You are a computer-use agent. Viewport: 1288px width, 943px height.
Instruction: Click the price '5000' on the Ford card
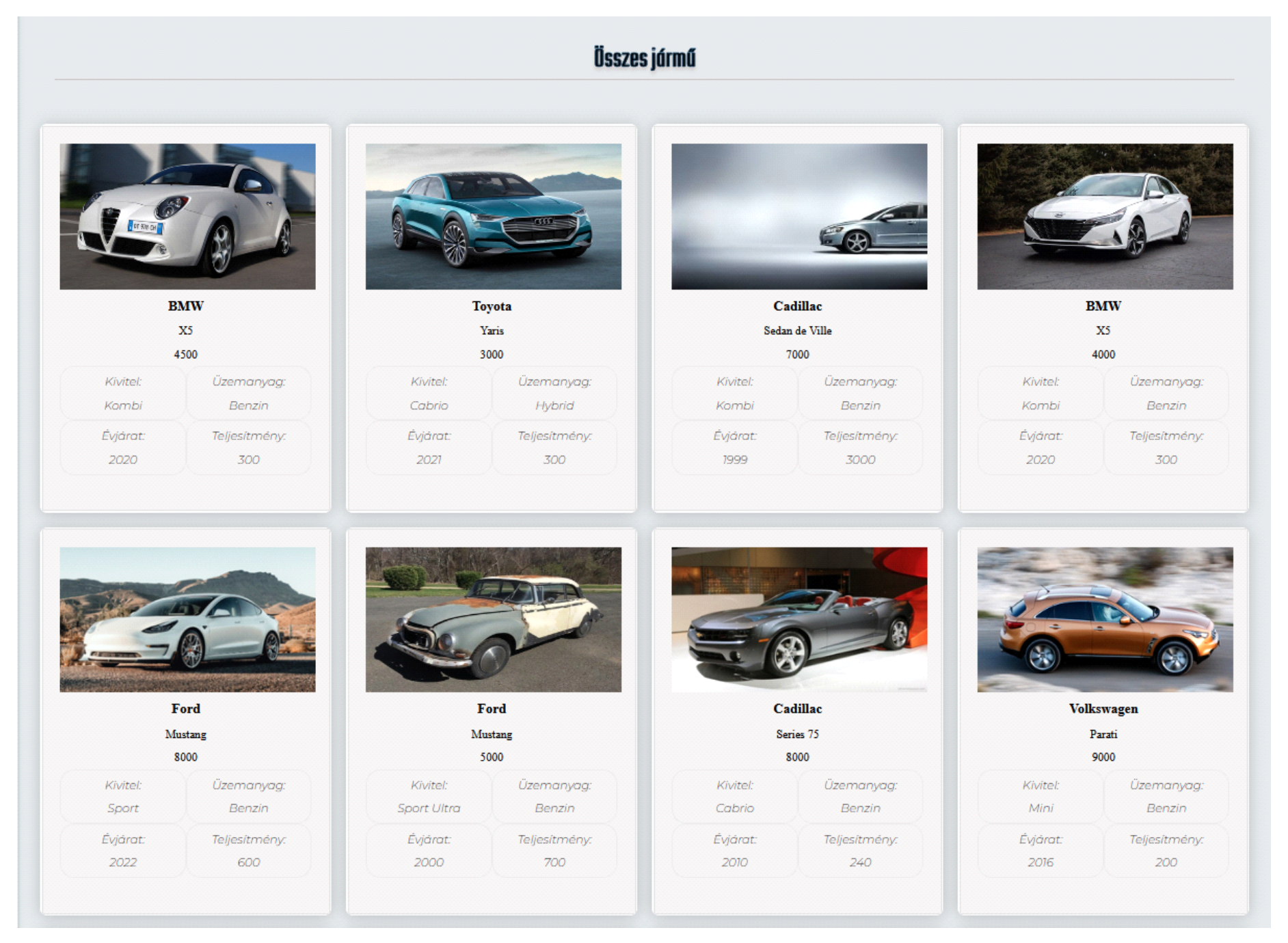tap(492, 757)
